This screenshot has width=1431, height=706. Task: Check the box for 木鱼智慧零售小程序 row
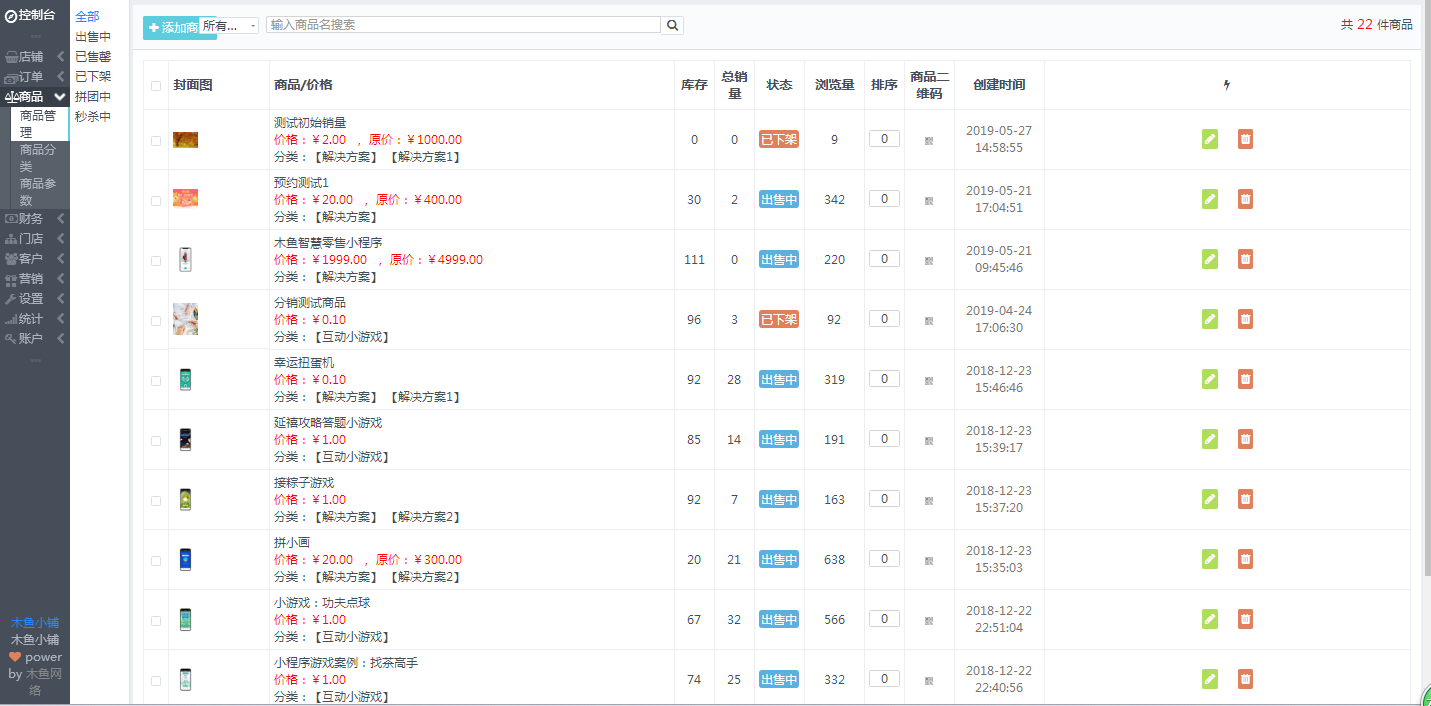pyautogui.click(x=156, y=260)
